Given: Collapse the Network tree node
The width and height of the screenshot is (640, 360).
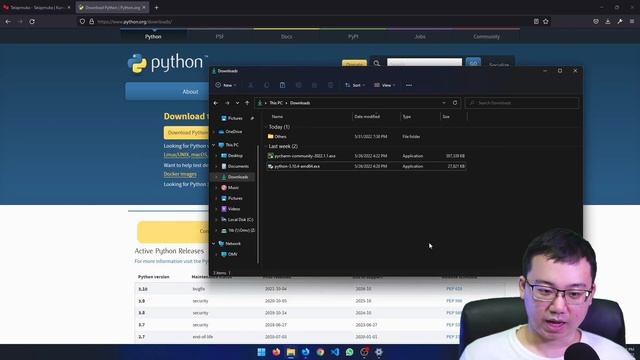Looking at the screenshot, I should pyautogui.click(x=213, y=244).
